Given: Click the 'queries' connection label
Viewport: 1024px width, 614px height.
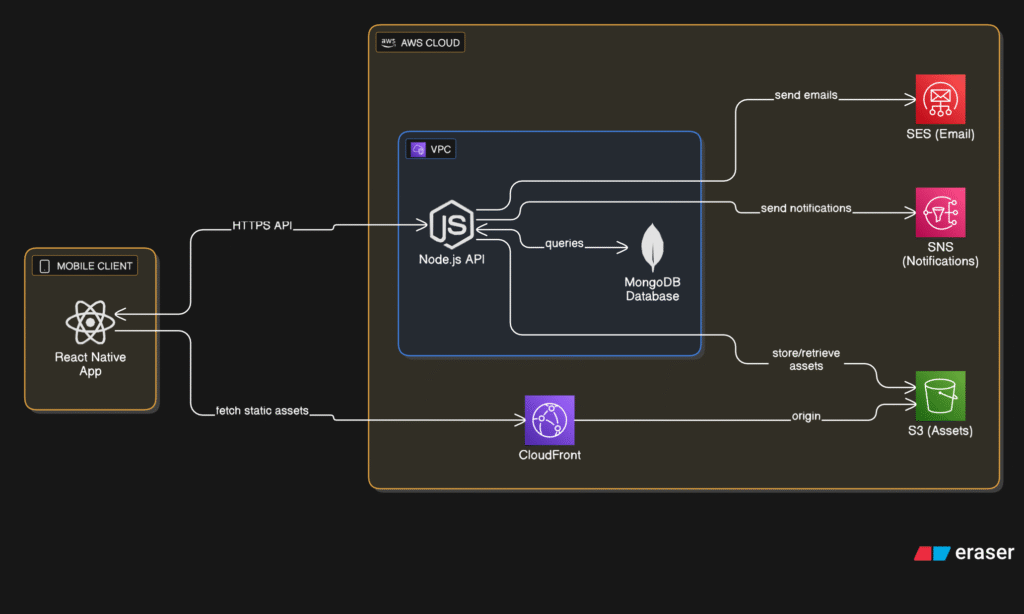Looking at the screenshot, I should coord(564,243).
